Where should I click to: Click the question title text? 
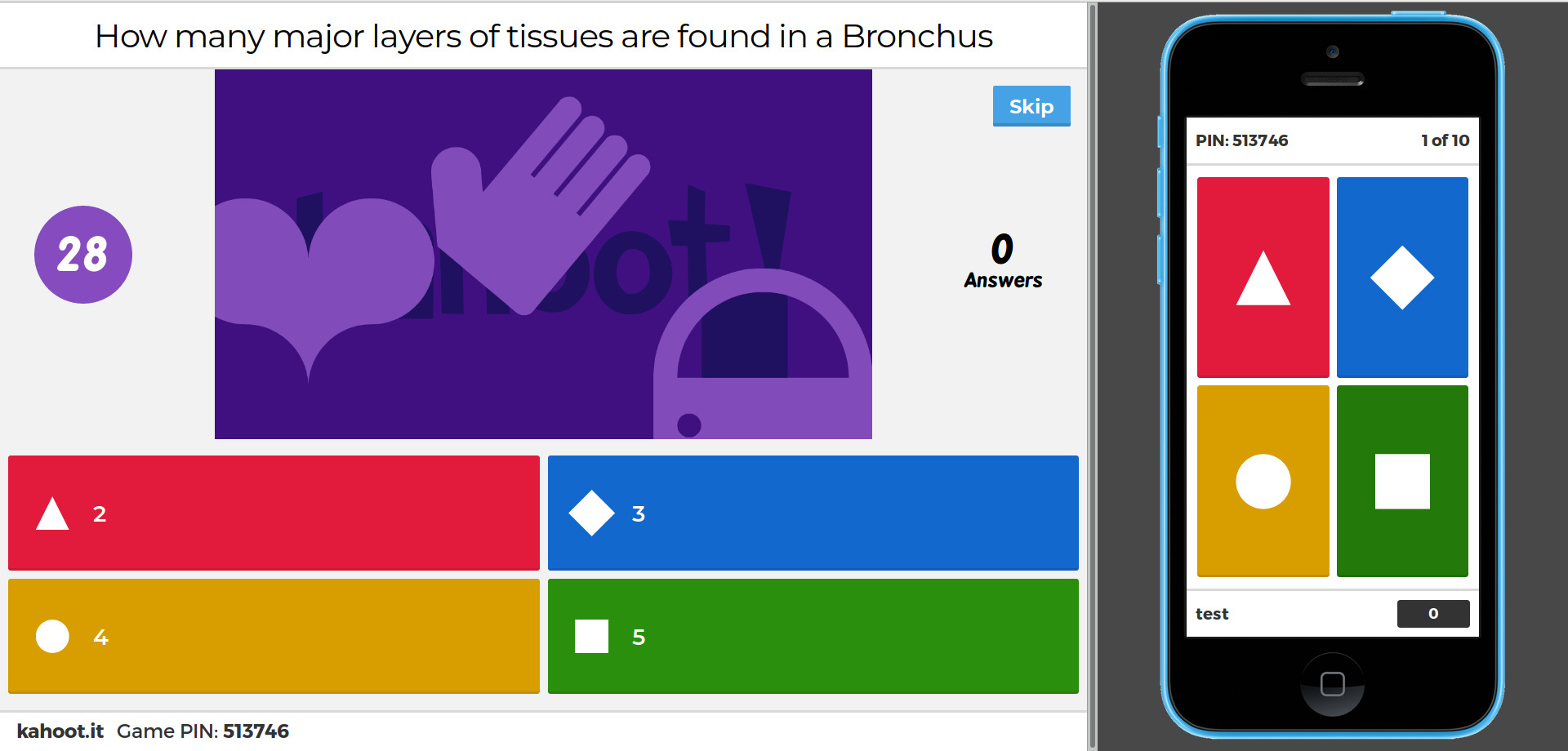pyautogui.click(x=544, y=37)
